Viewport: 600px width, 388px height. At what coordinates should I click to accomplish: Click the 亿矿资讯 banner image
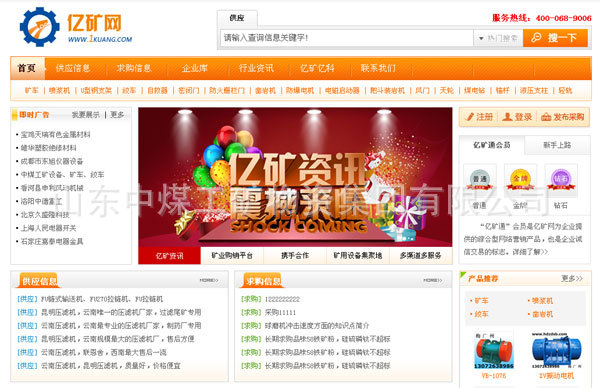coord(295,177)
